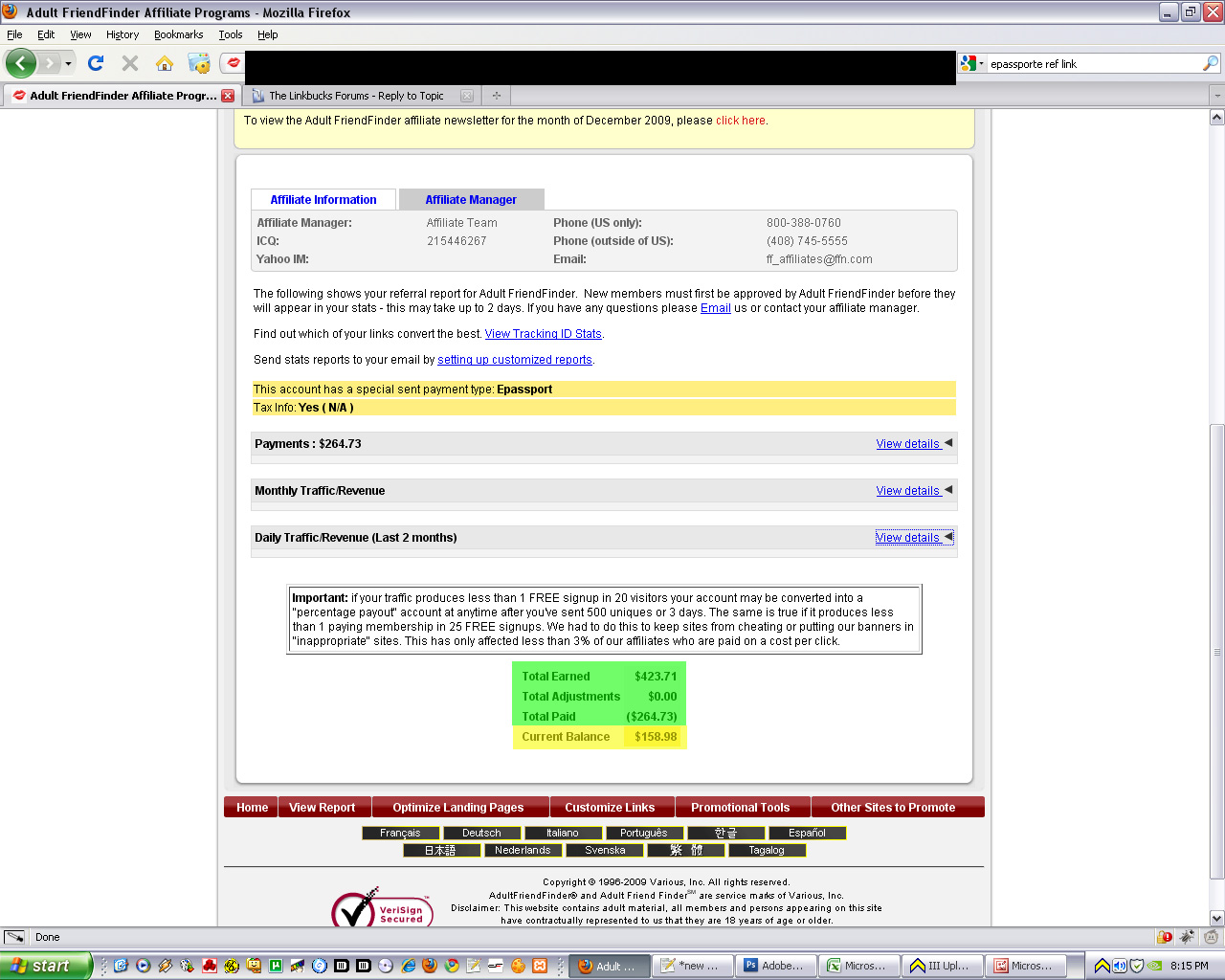1225x980 pixels.
Task: Click the arrow beside Monthly Traffic View details
Action: pos(948,490)
